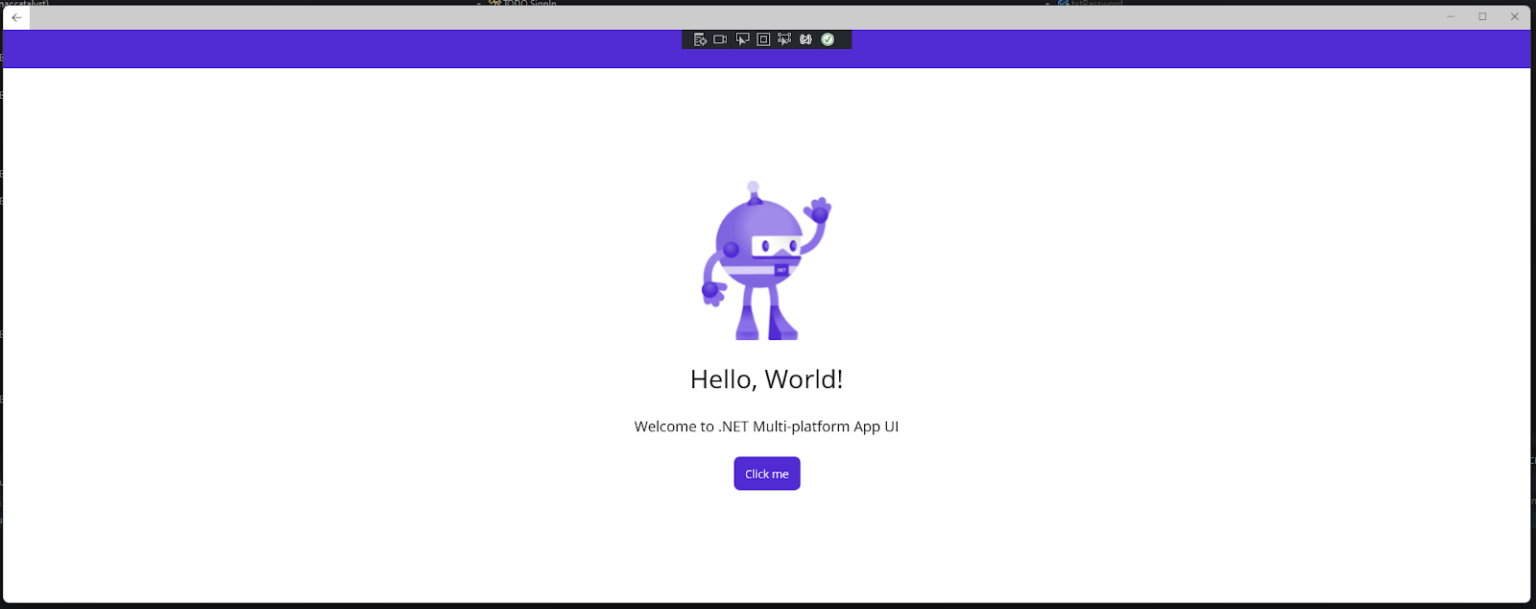Click the Welcome to .NET Multi-platform App UI text
This screenshot has width=1536, height=609.
[x=766, y=426]
